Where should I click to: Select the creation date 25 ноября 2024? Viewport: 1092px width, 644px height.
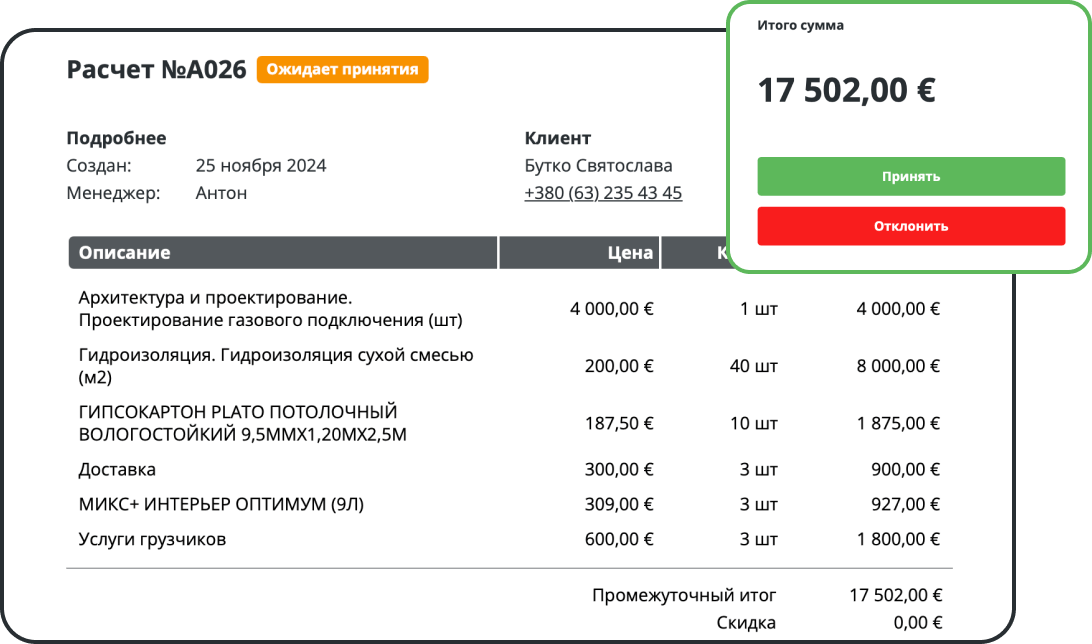tap(262, 165)
